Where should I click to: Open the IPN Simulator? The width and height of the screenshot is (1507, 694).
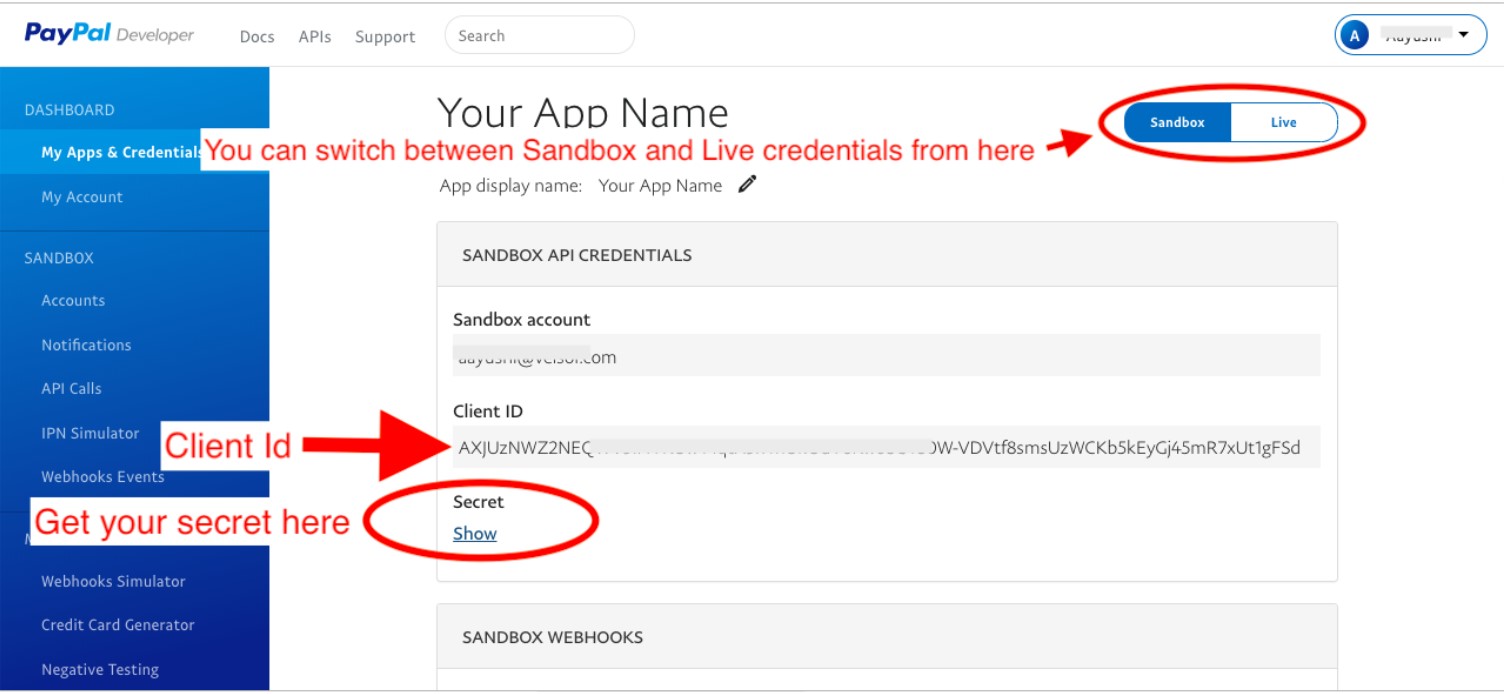click(x=90, y=433)
